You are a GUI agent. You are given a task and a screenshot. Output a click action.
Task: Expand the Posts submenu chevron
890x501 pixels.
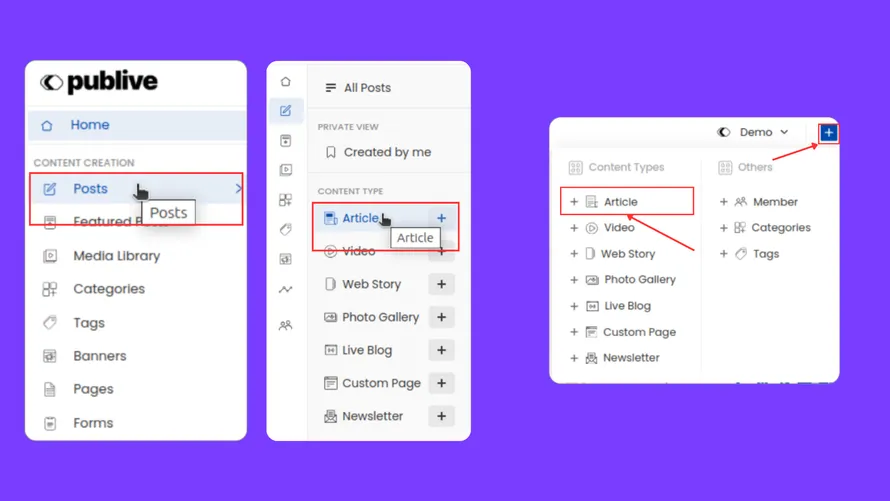(x=238, y=188)
